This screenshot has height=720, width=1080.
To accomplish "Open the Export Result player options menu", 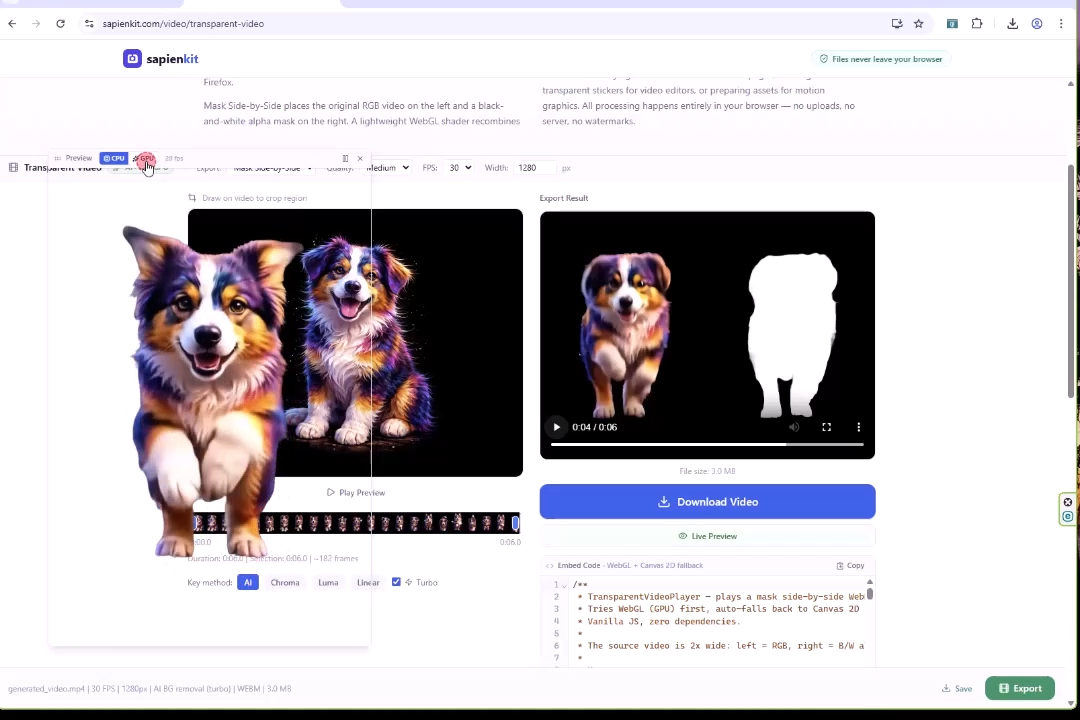I will pos(858,427).
